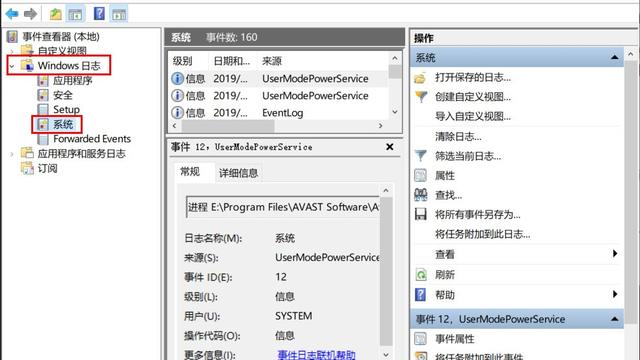The image size is (640, 360).
Task: Open the 系统 log in tree
Action: (63, 124)
